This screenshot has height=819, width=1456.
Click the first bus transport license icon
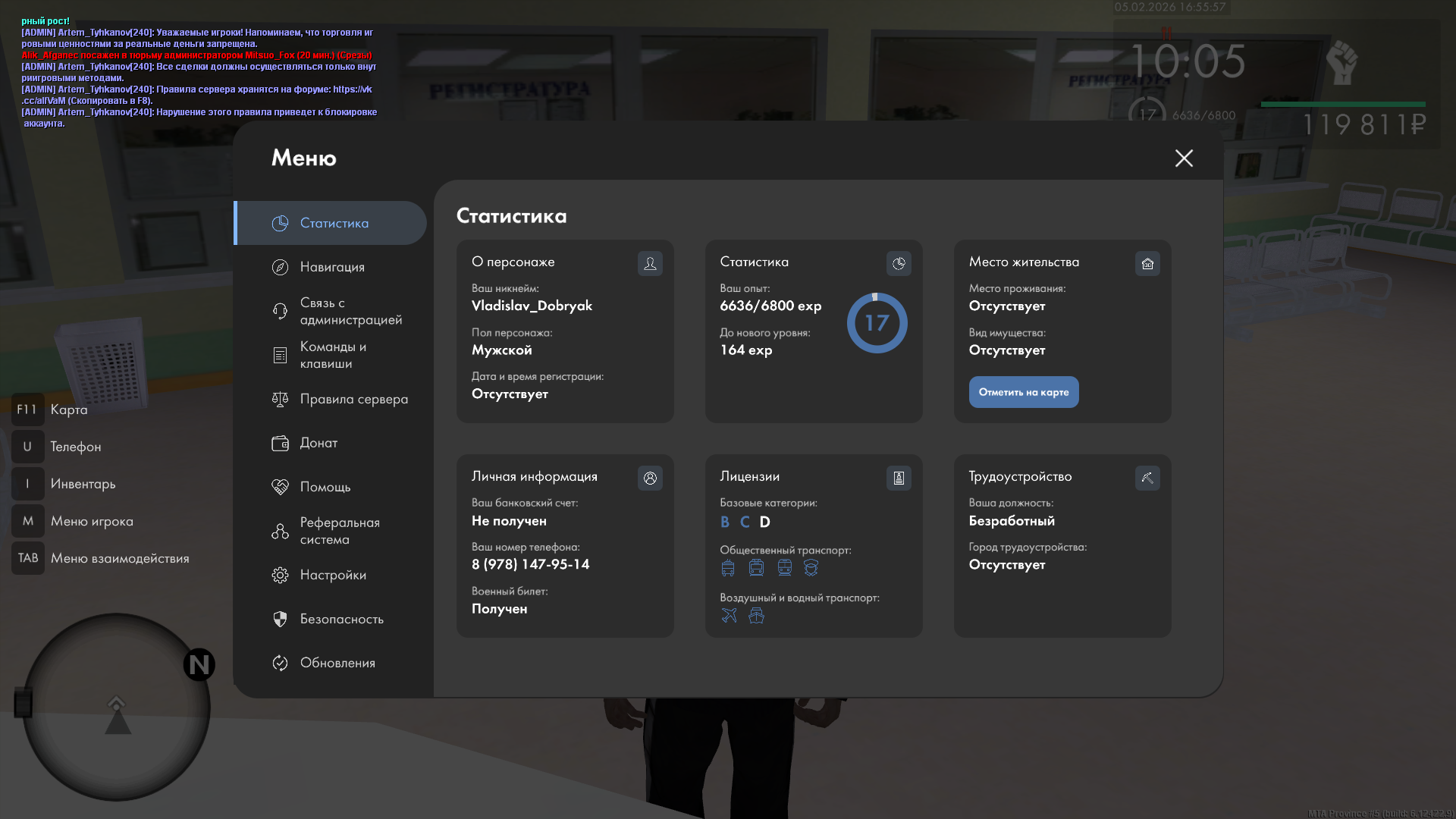tap(728, 567)
